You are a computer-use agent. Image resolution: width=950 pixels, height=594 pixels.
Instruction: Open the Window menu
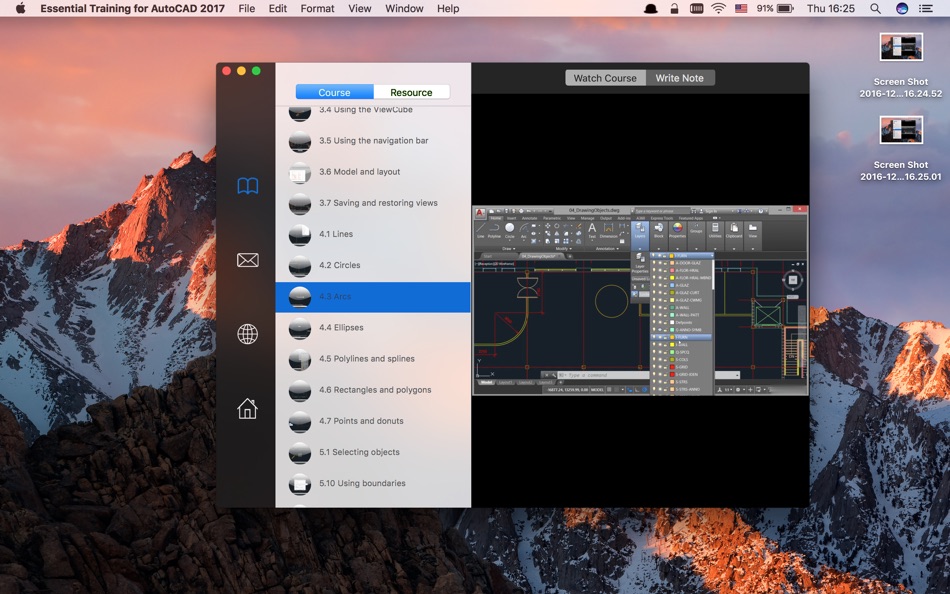(404, 8)
